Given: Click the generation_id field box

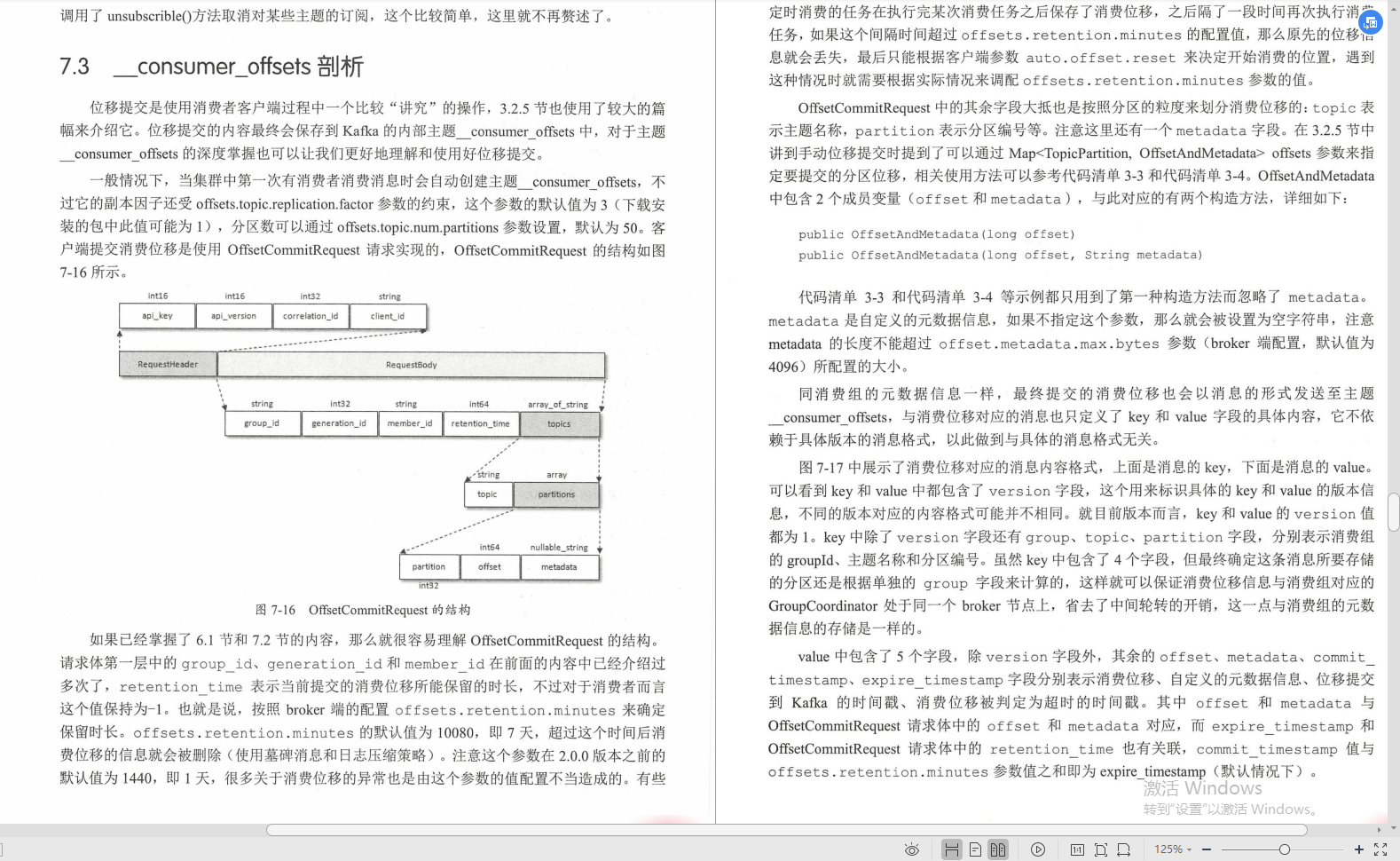Looking at the screenshot, I should [339, 423].
